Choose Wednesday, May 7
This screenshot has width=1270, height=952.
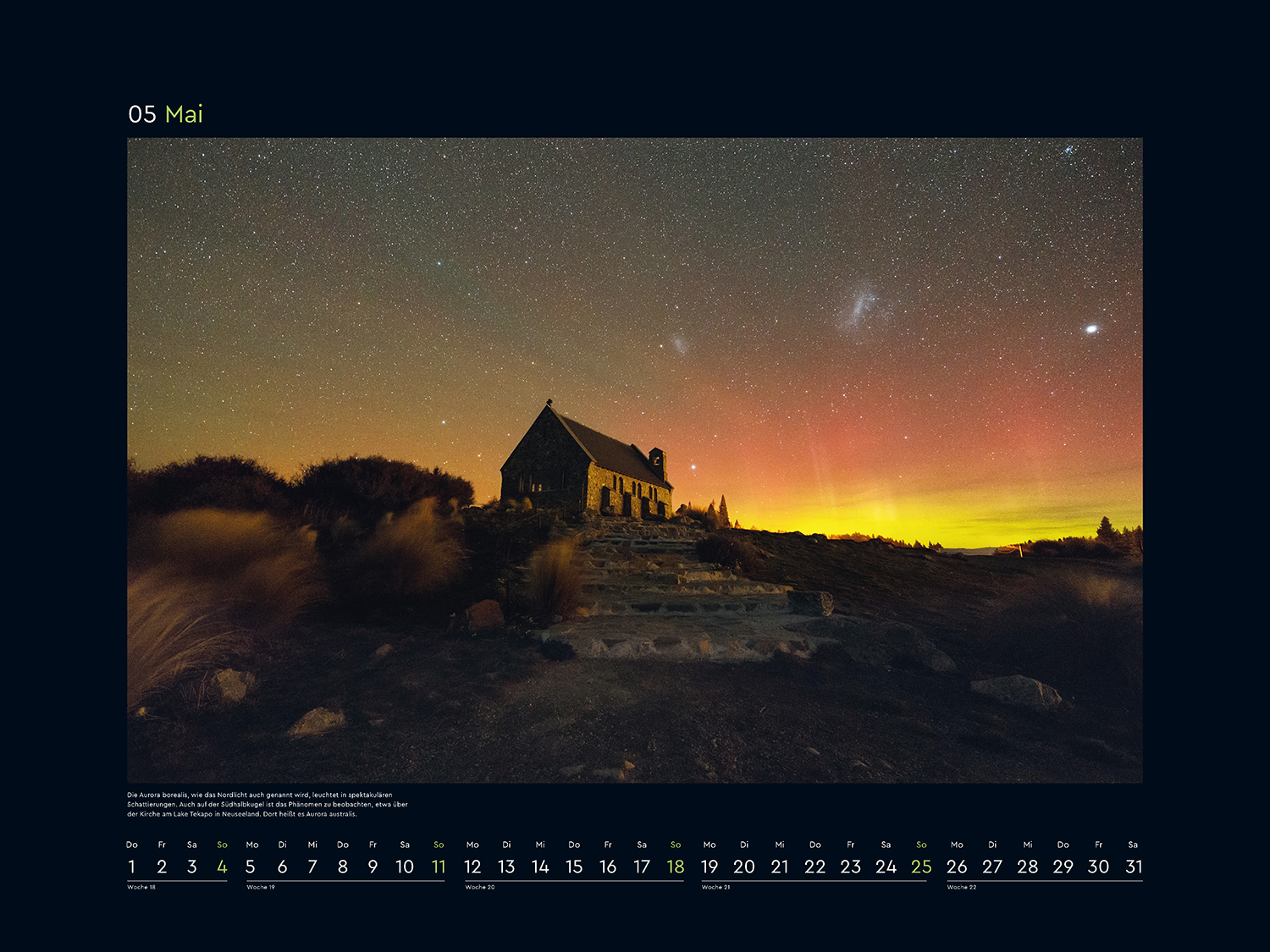point(312,867)
